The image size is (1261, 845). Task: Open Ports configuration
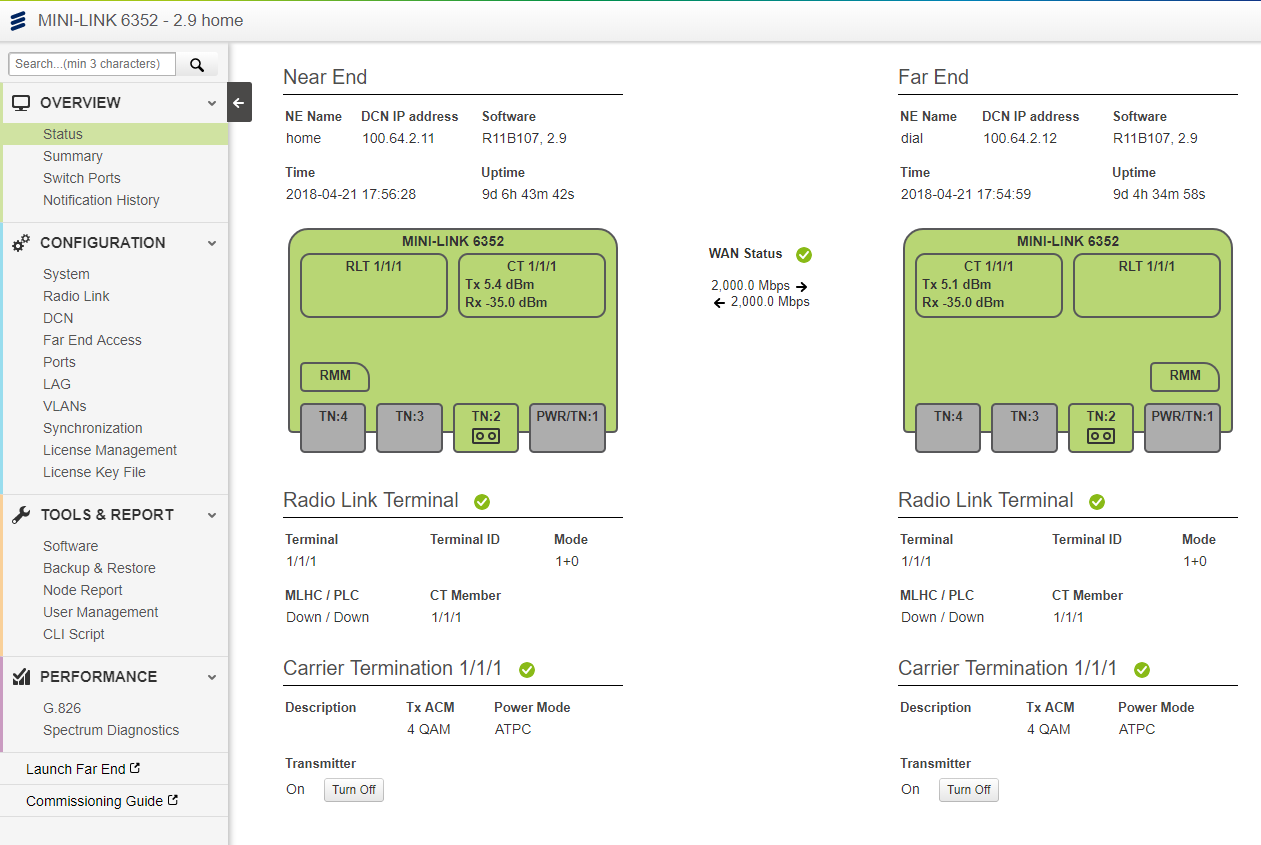click(59, 362)
